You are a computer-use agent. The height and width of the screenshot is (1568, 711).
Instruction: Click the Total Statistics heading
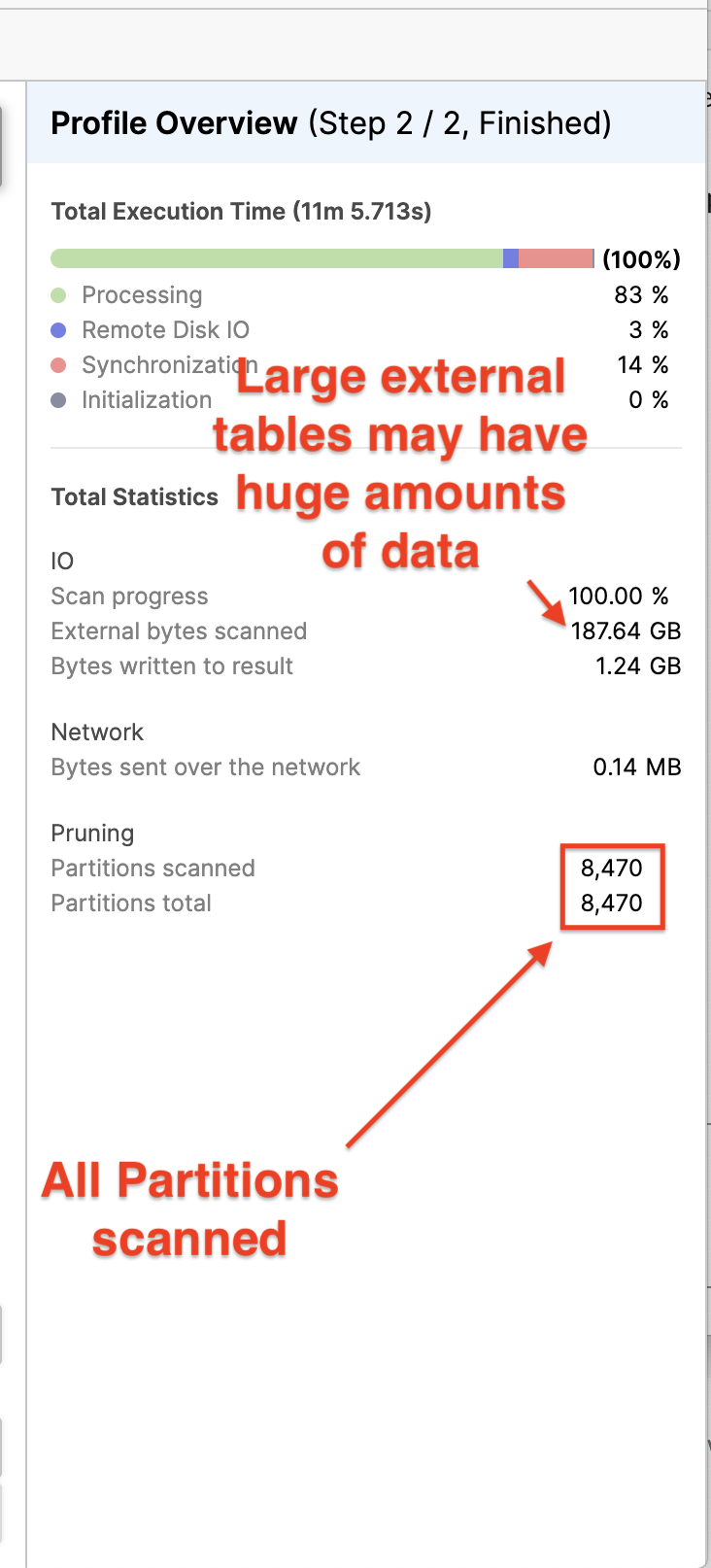(x=134, y=497)
